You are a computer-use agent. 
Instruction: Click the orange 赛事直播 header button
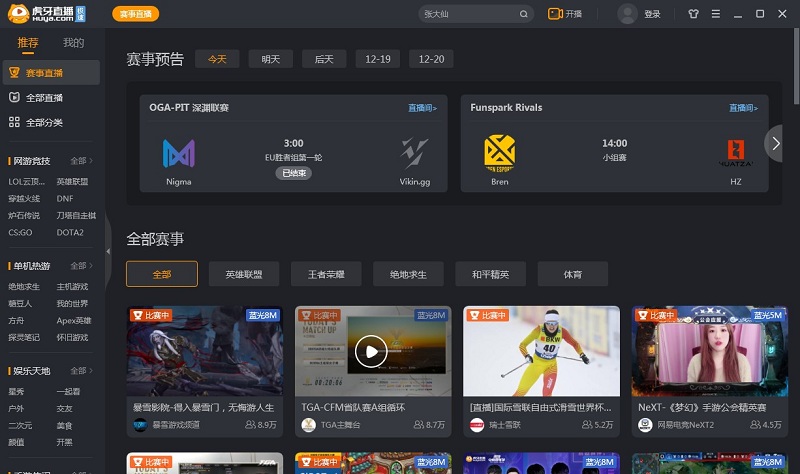(x=136, y=14)
